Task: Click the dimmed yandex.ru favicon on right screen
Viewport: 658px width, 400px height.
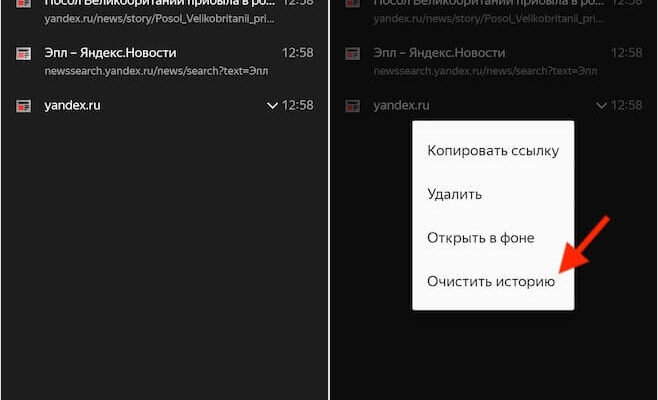Action: click(352, 105)
